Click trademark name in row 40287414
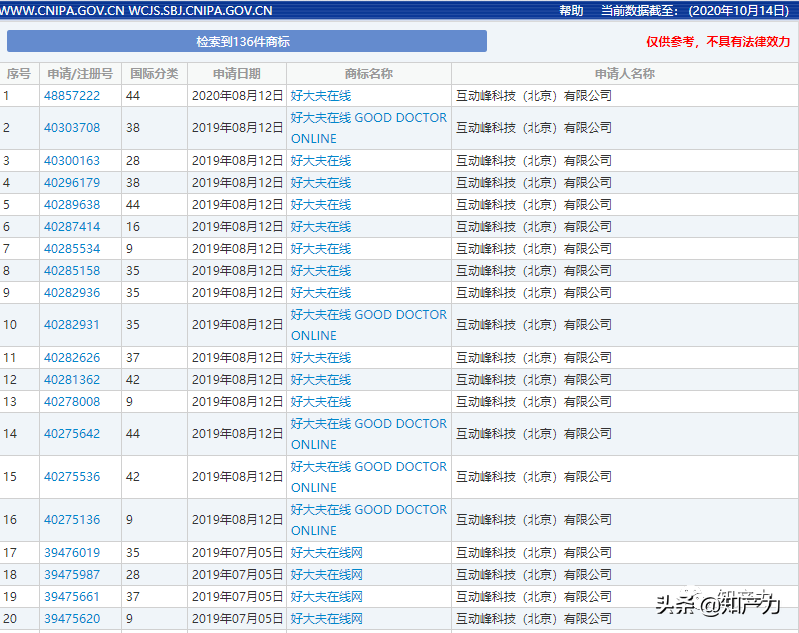The image size is (799, 633). 321,227
